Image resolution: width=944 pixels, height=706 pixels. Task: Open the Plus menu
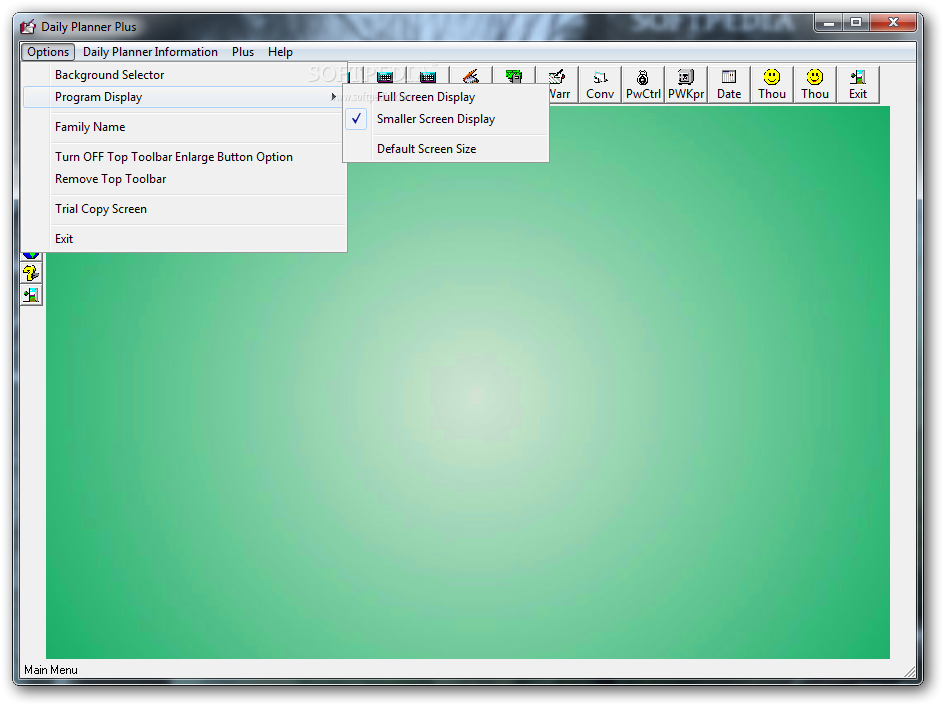point(243,52)
